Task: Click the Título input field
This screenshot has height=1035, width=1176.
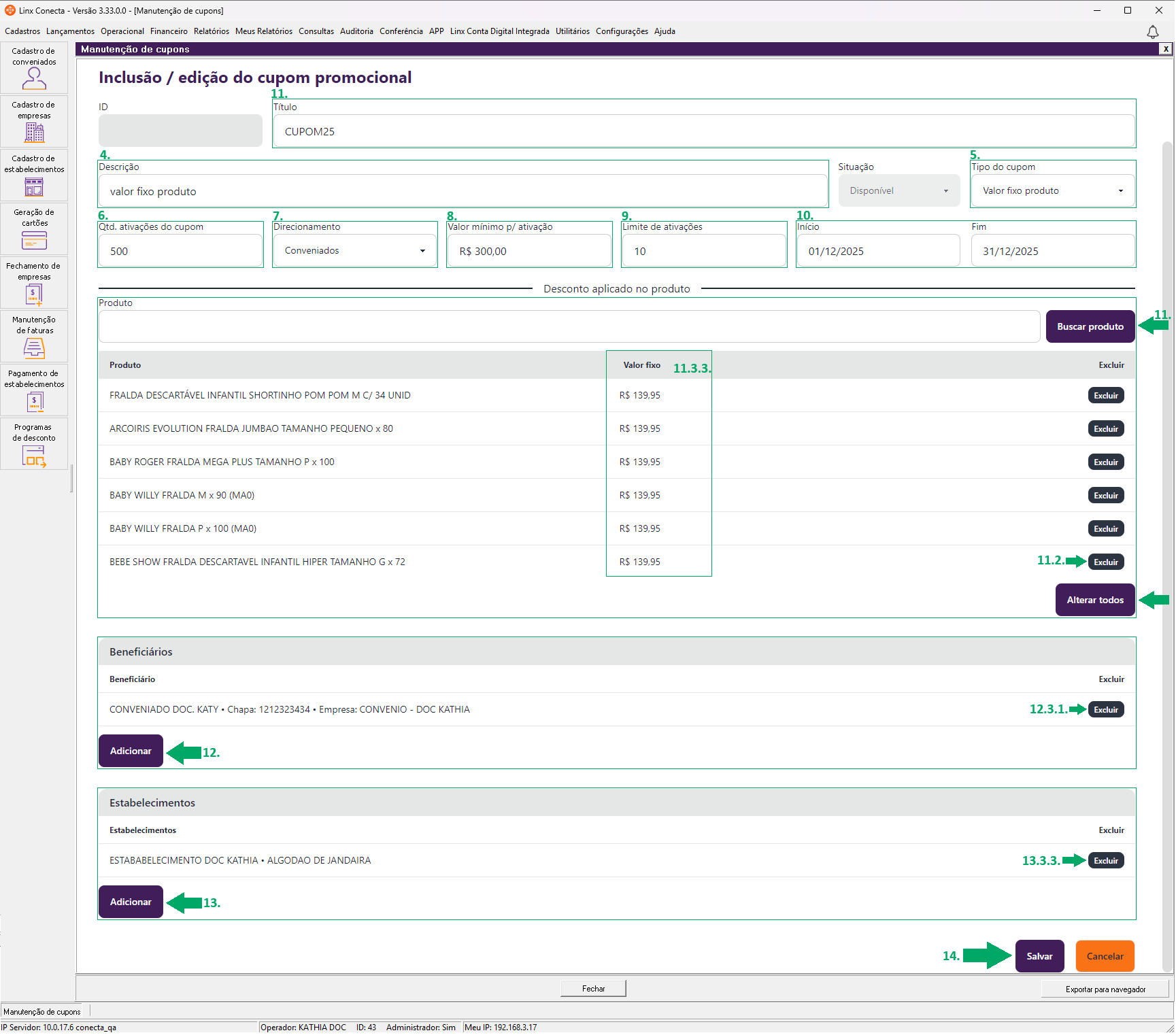Action: pos(703,131)
